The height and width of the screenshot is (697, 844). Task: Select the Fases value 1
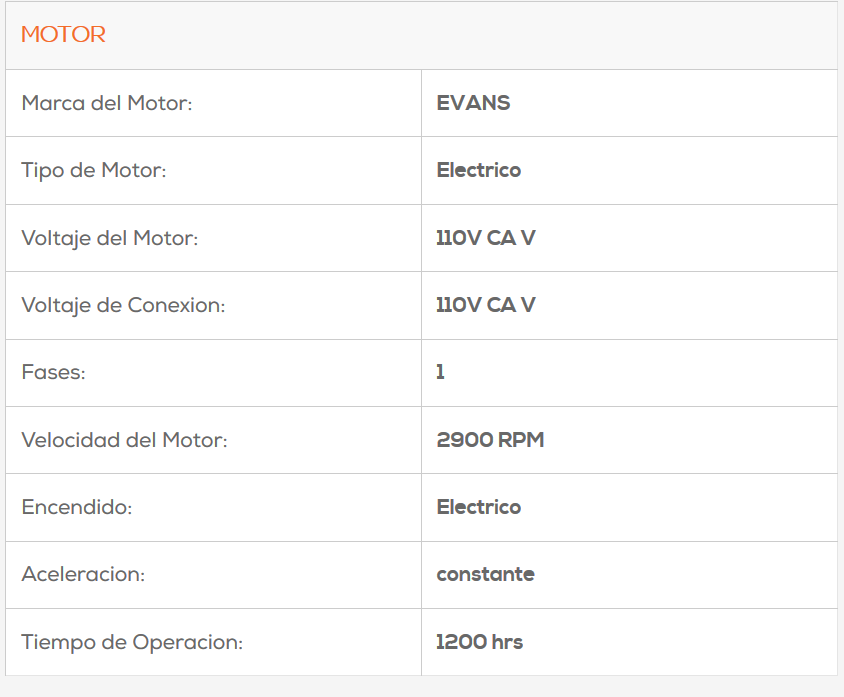click(x=440, y=373)
